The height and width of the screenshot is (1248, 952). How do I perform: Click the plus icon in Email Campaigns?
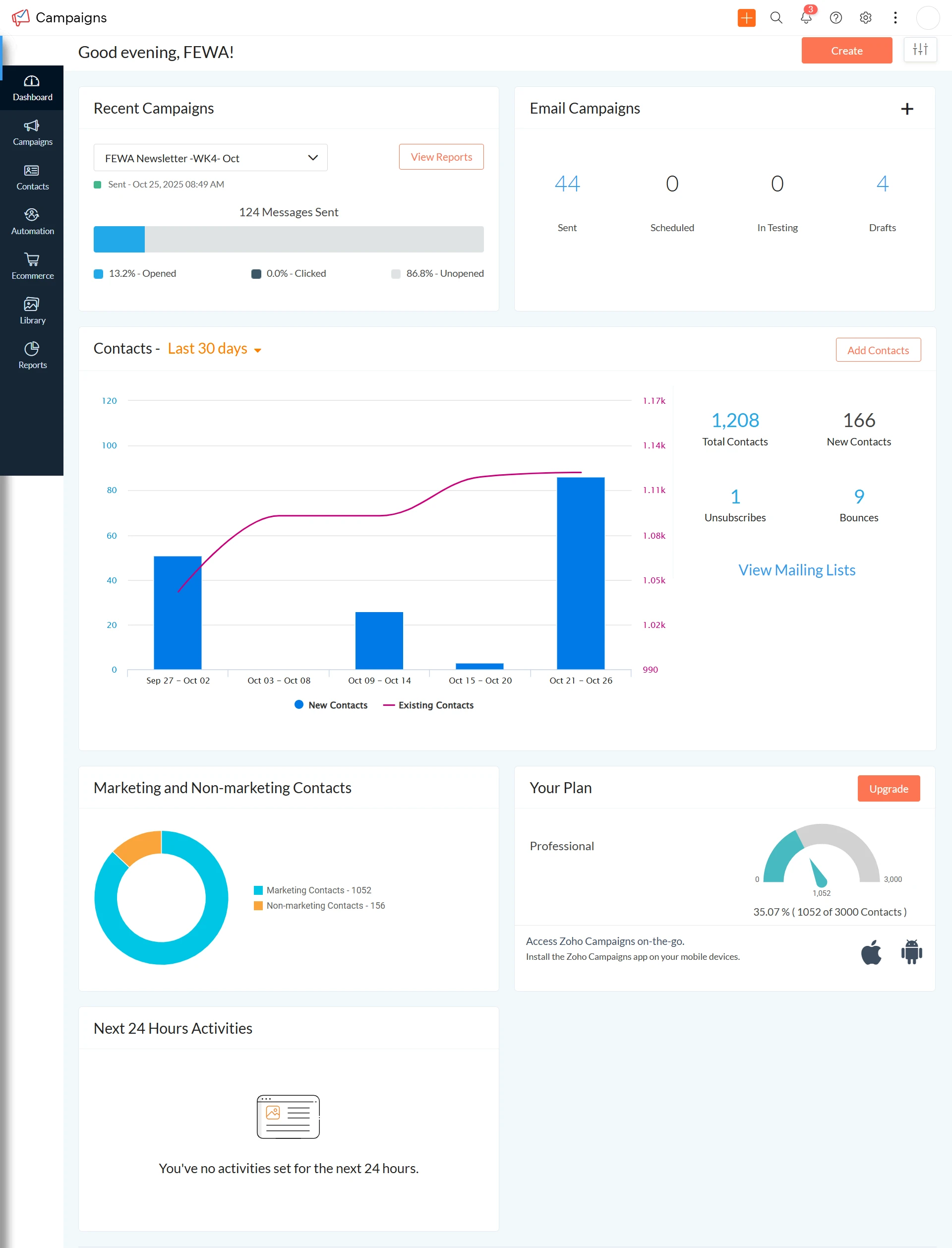point(907,109)
